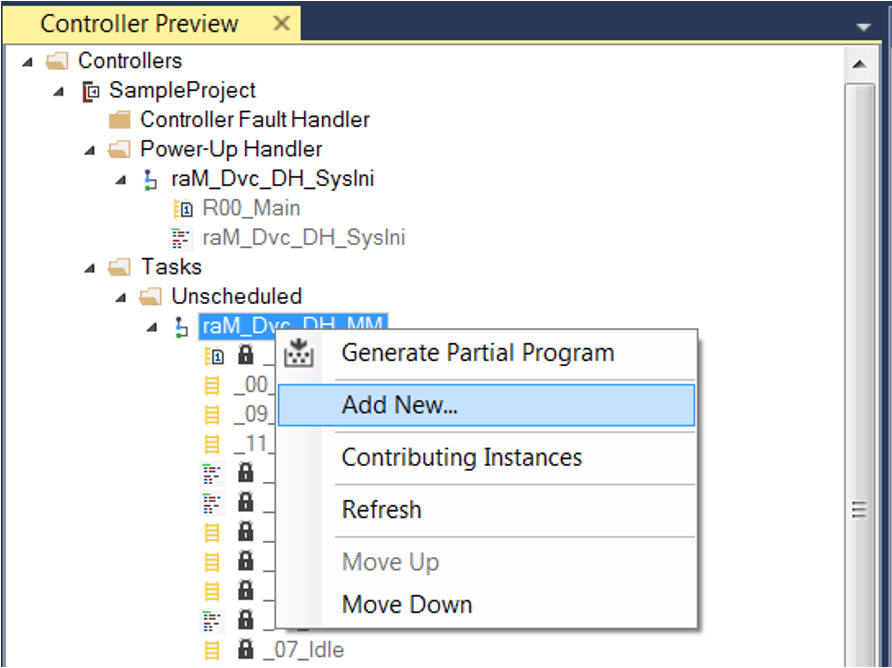The image size is (892, 668).
Task: Click the Controller Fault Handler folder icon
Action: pos(119,120)
